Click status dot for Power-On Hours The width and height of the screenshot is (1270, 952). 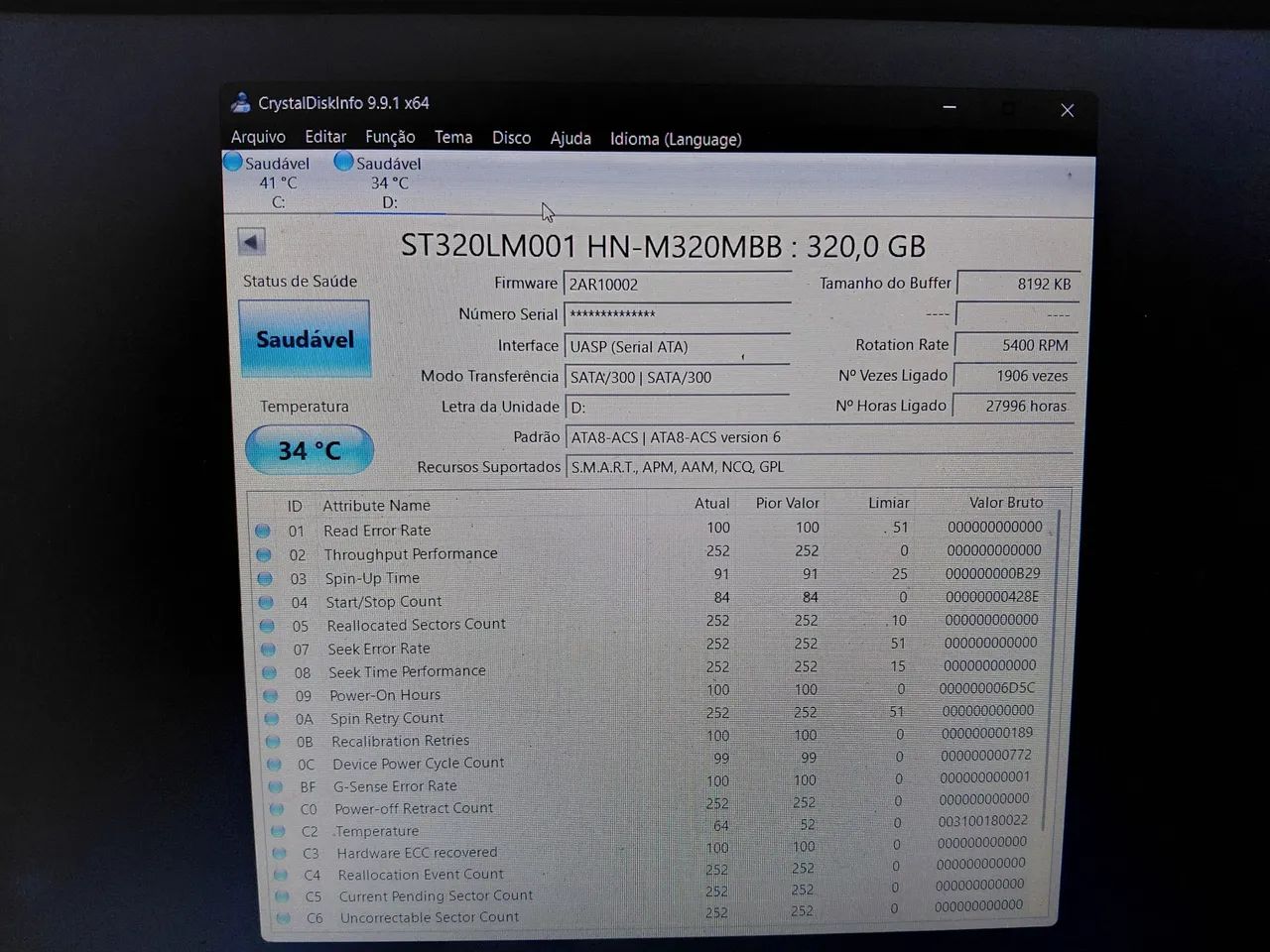(x=270, y=696)
